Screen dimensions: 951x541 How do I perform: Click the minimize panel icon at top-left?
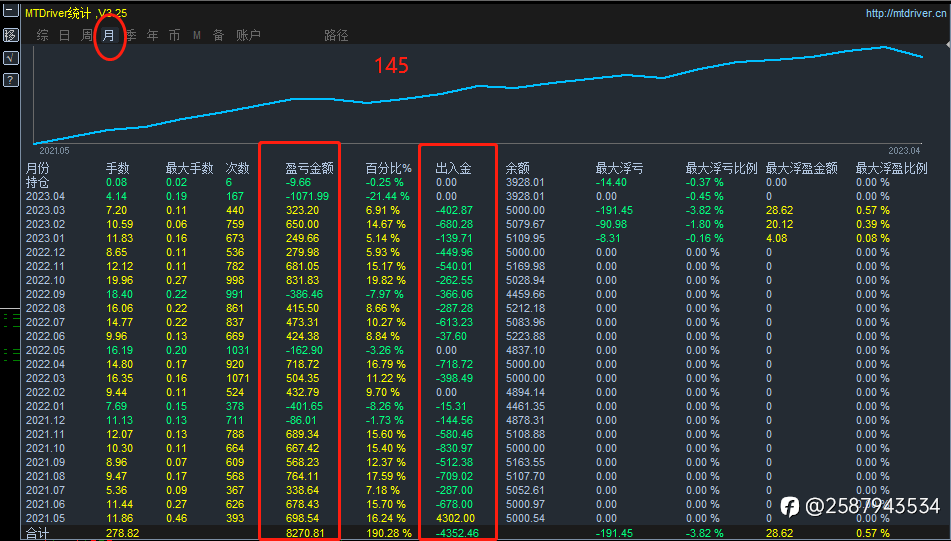(x=10, y=13)
